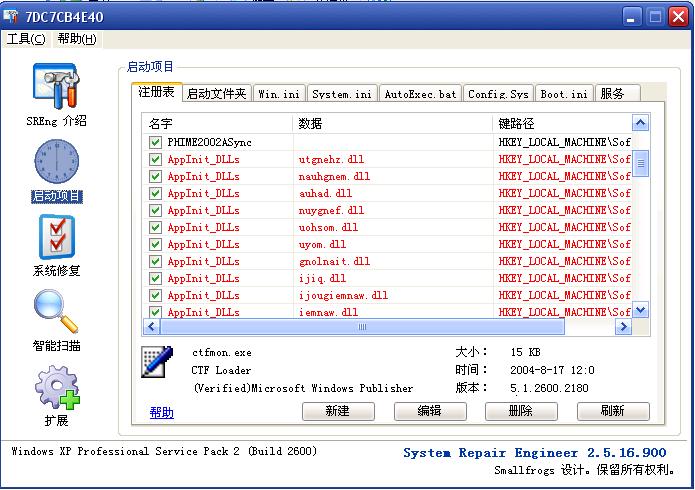695x490 pixels.
Task: Click the title bar application icon
Action: pos(11,16)
